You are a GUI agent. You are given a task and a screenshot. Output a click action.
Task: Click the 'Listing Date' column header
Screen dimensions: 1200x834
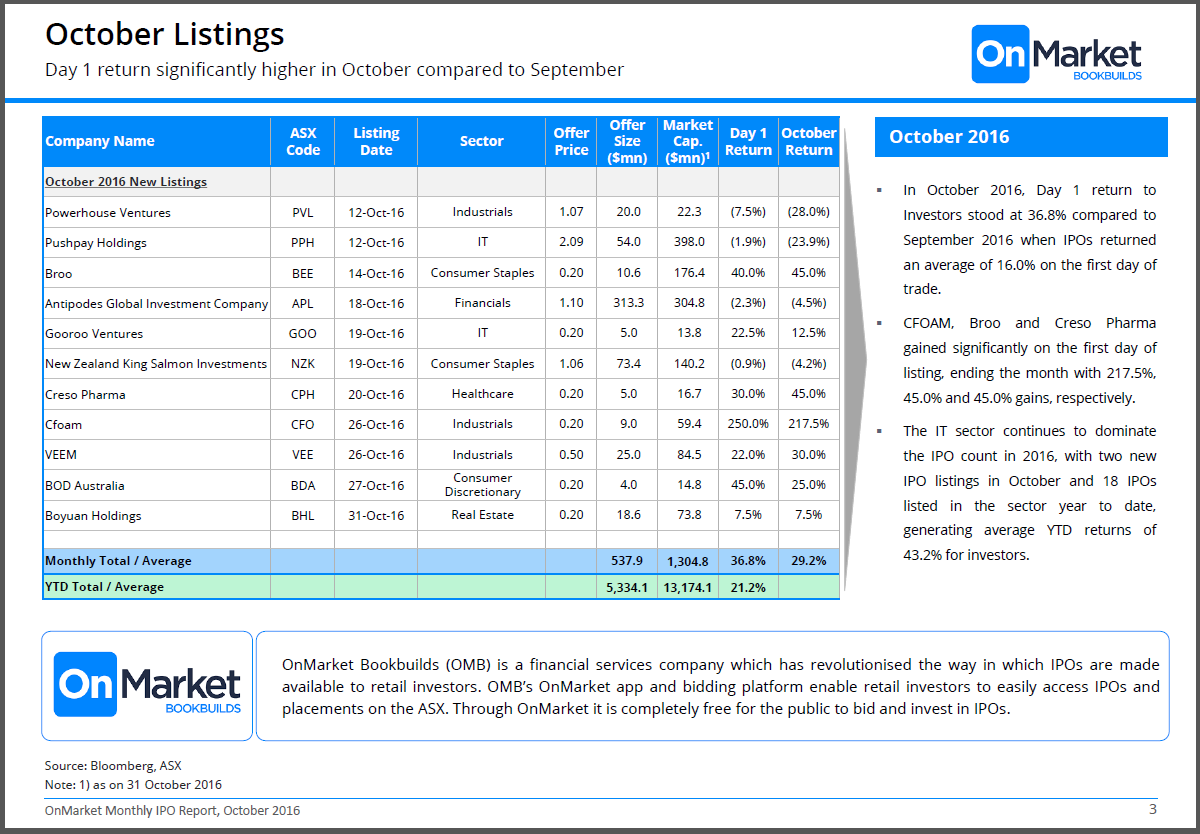point(376,141)
